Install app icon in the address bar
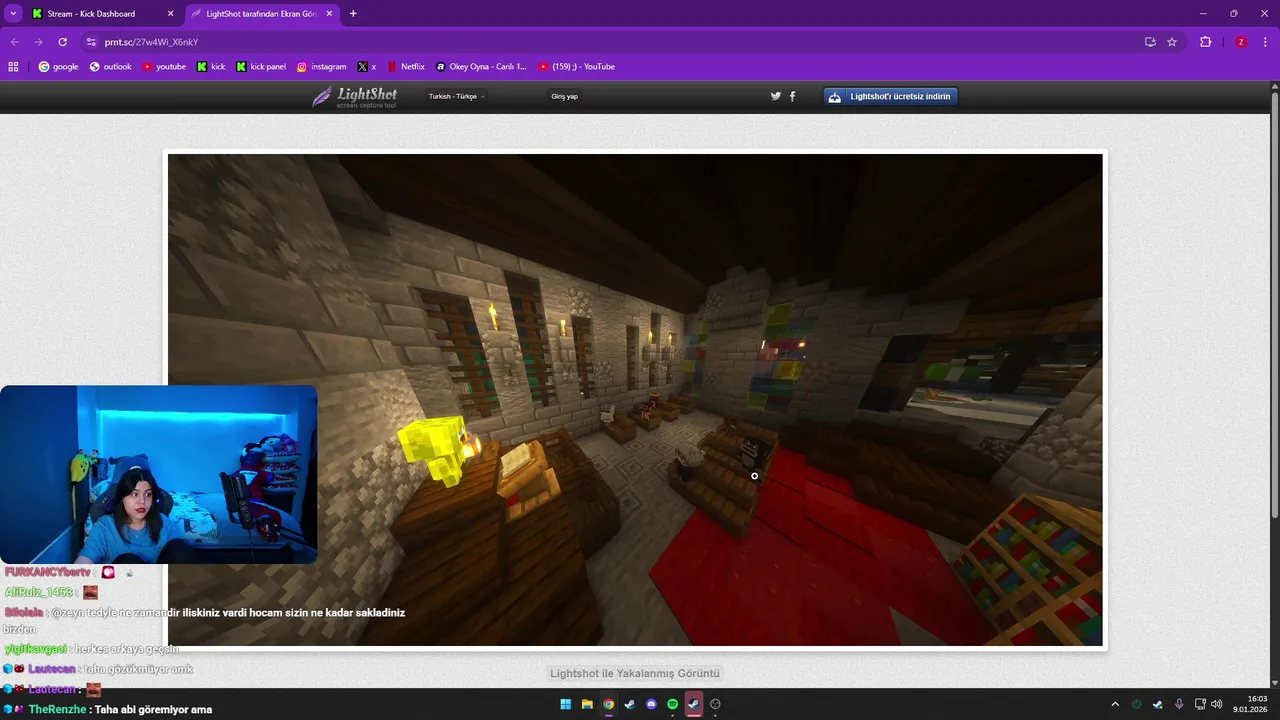 point(1150,42)
